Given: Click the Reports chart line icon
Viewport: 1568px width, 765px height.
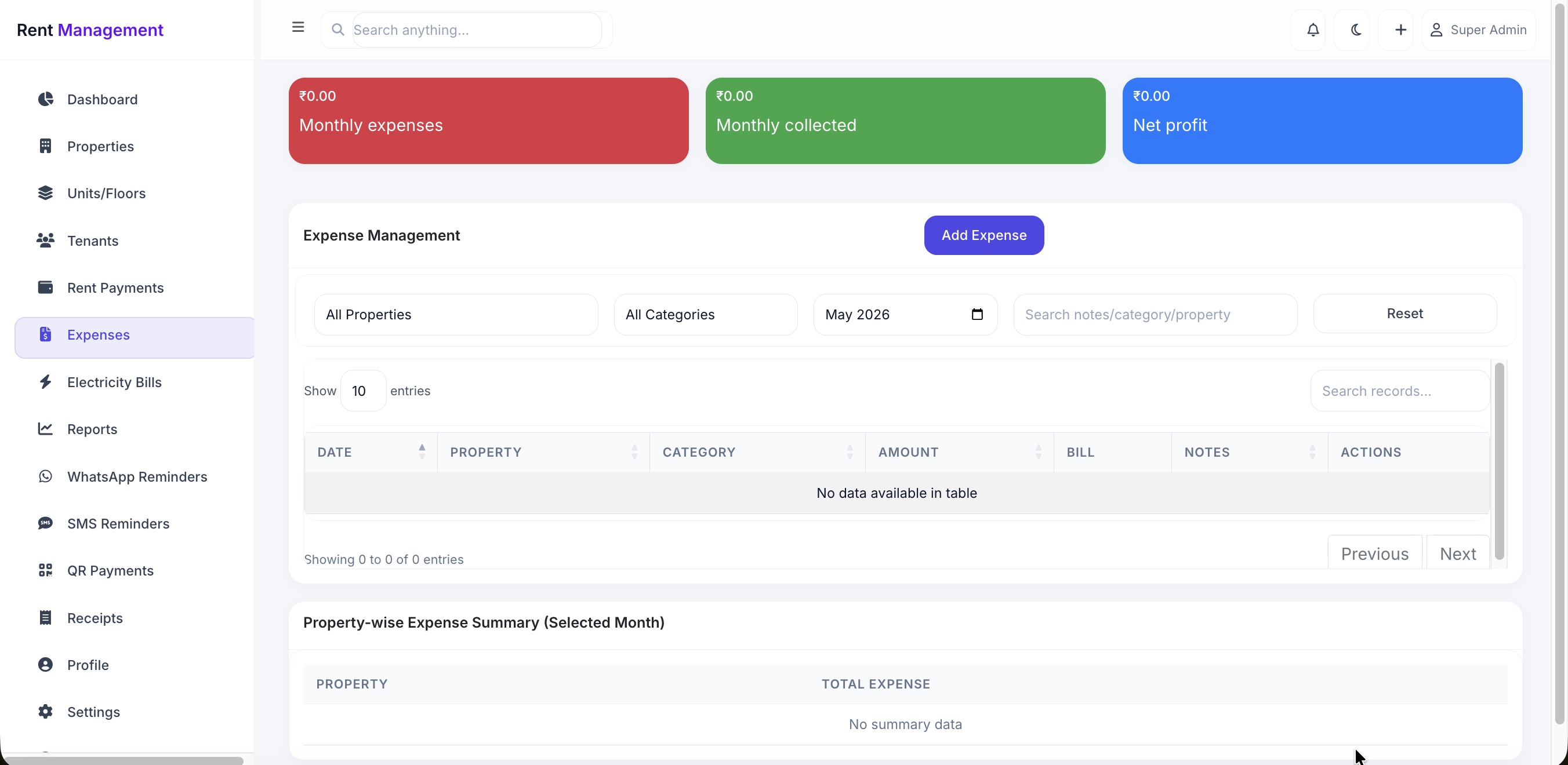Looking at the screenshot, I should tap(46, 429).
